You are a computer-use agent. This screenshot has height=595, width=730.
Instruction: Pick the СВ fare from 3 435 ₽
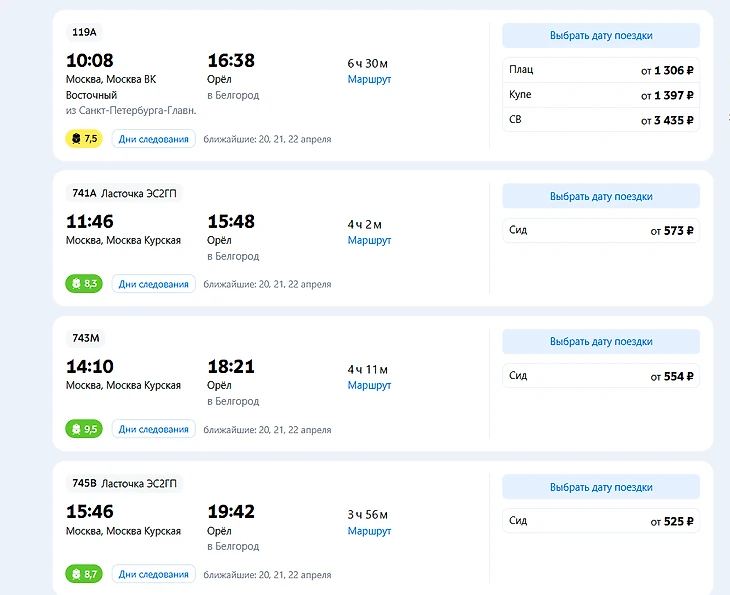601,120
